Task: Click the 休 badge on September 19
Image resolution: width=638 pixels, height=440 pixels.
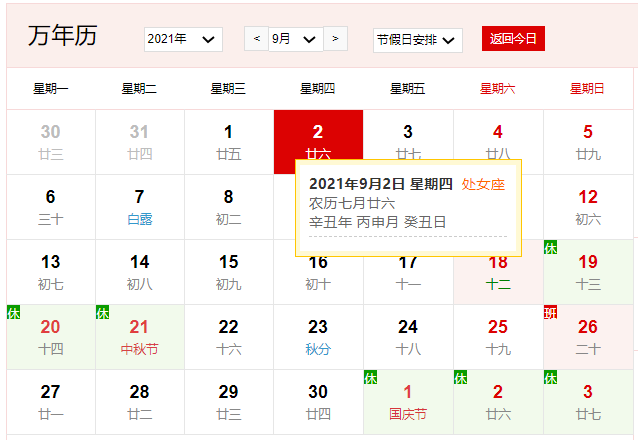Action: click(551, 247)
